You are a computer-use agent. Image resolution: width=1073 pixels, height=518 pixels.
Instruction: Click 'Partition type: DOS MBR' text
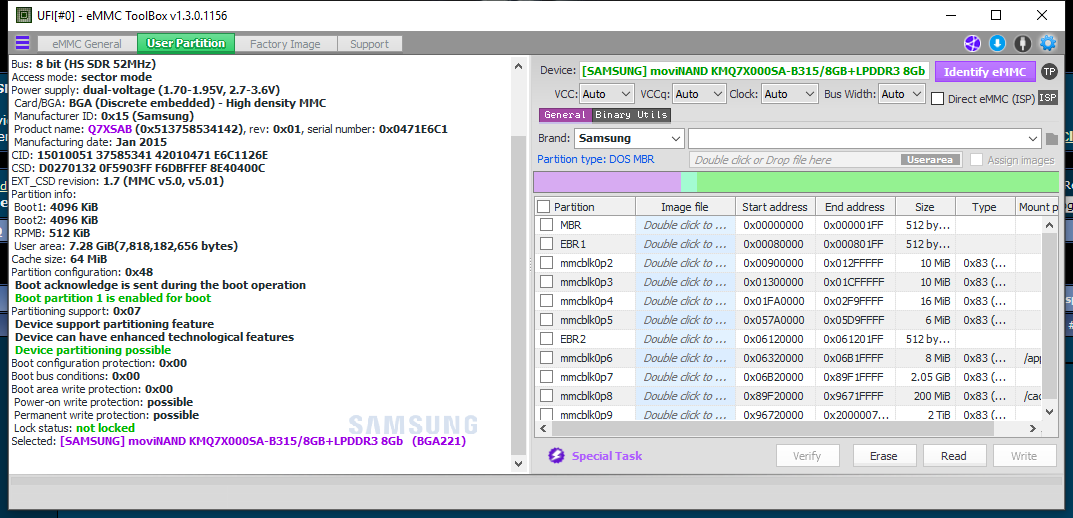(x=595, y=159)
